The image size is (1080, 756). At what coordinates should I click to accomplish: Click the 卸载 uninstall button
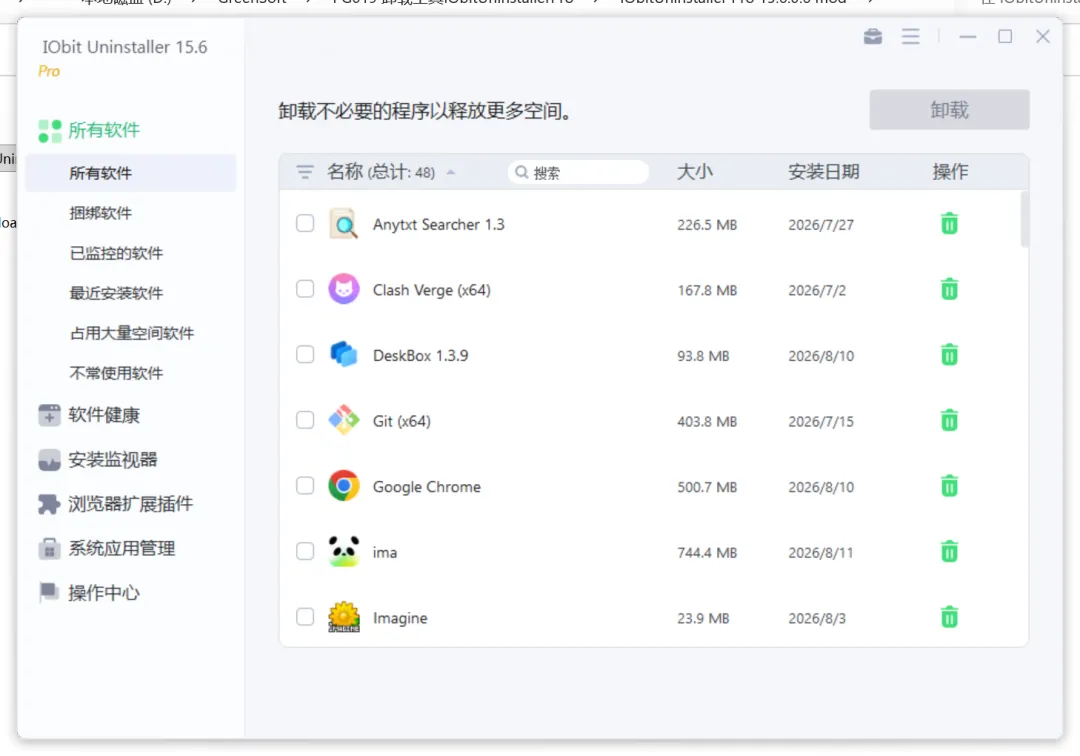point(949,109)
